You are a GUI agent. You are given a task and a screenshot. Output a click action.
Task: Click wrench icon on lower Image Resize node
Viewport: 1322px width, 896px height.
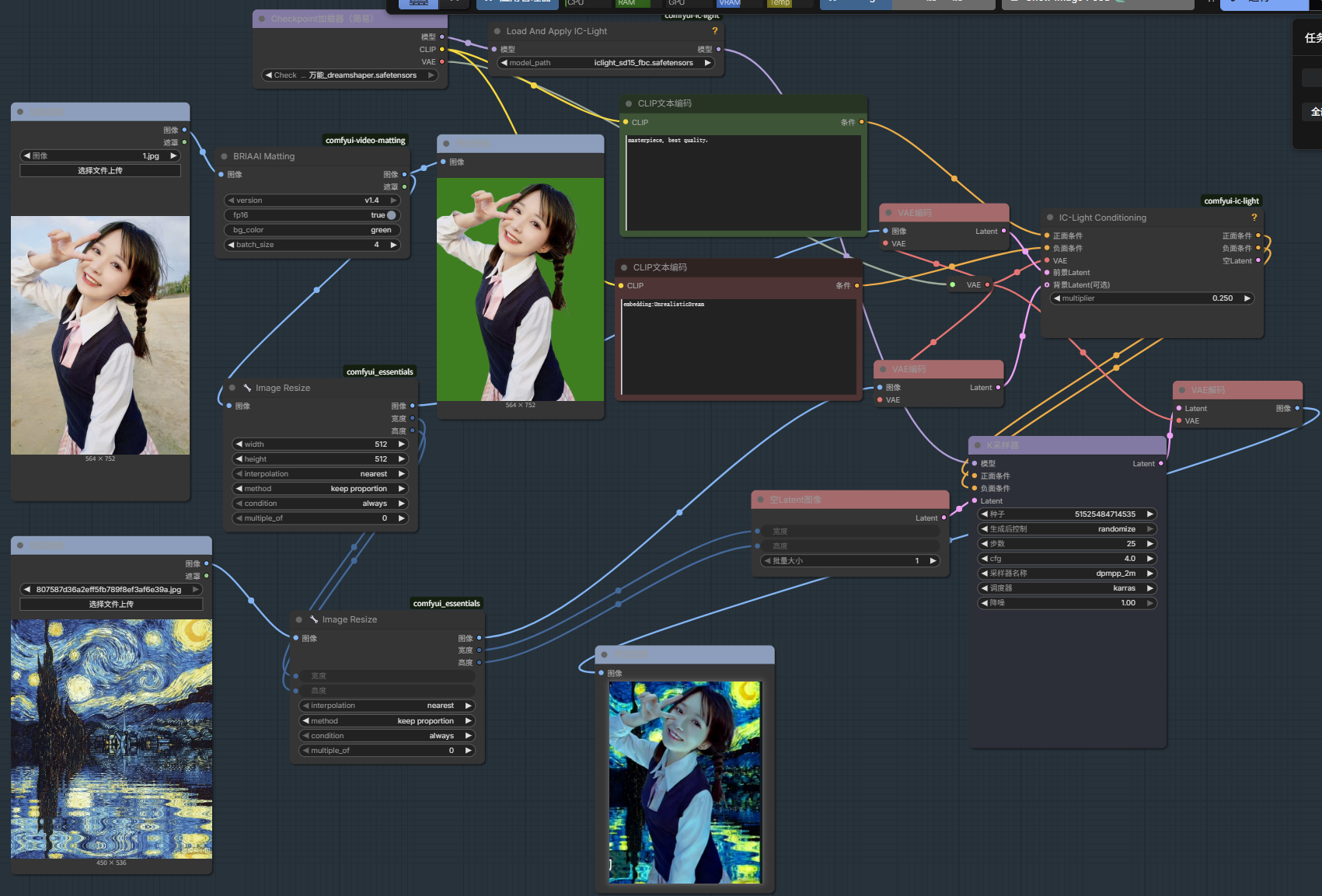click(x=314, y=619)
